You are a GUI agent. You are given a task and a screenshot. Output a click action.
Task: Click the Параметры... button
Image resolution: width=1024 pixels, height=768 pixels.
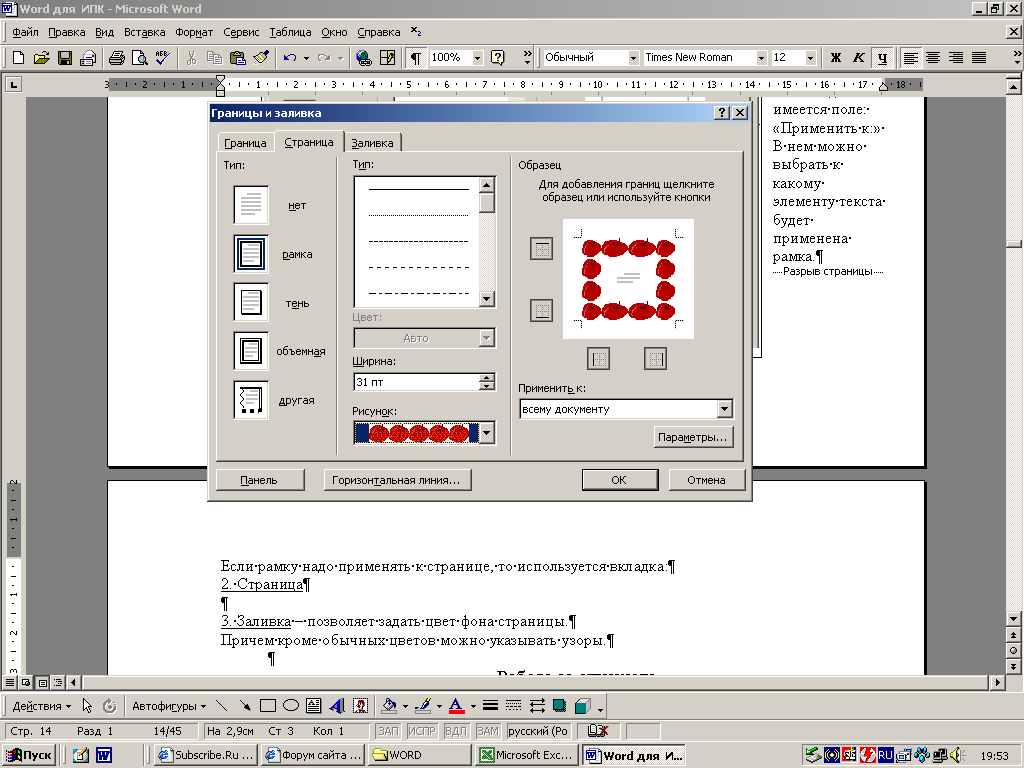693,437
